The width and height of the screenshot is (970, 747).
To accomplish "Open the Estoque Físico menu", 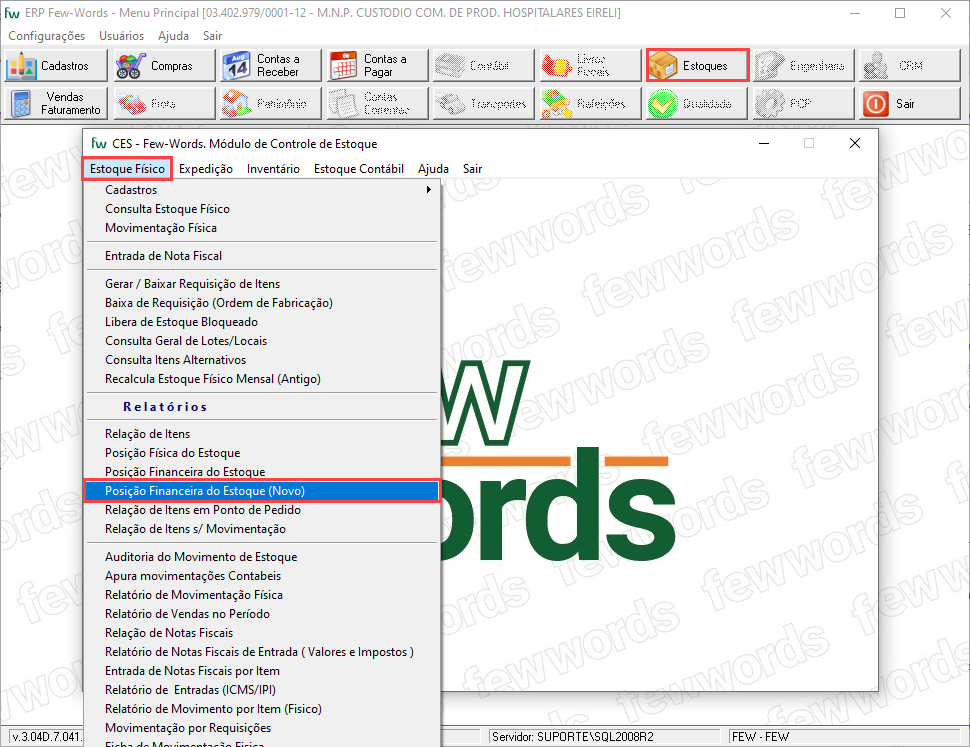I will 127,169.
